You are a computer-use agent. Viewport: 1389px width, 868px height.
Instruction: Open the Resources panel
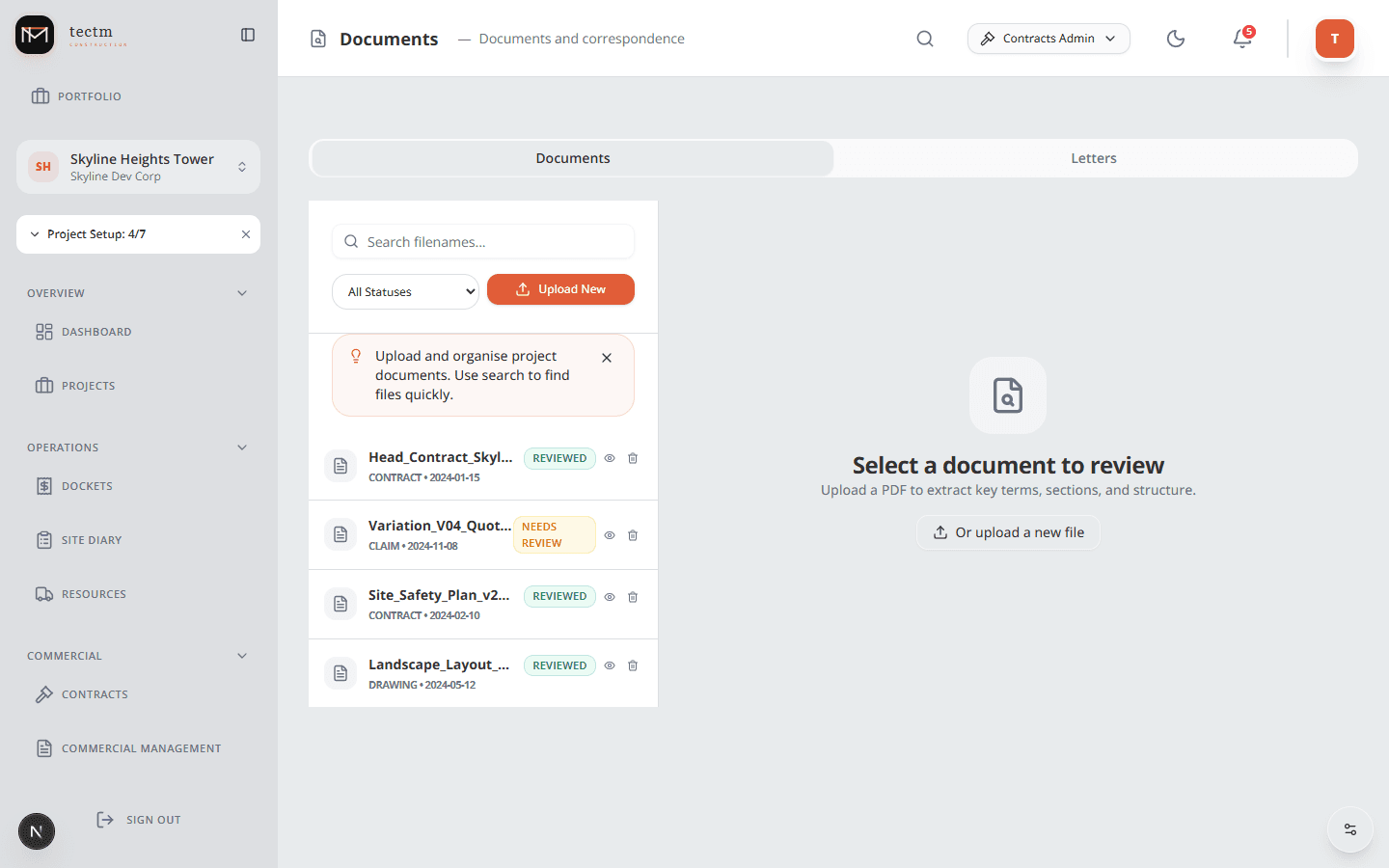94,593
